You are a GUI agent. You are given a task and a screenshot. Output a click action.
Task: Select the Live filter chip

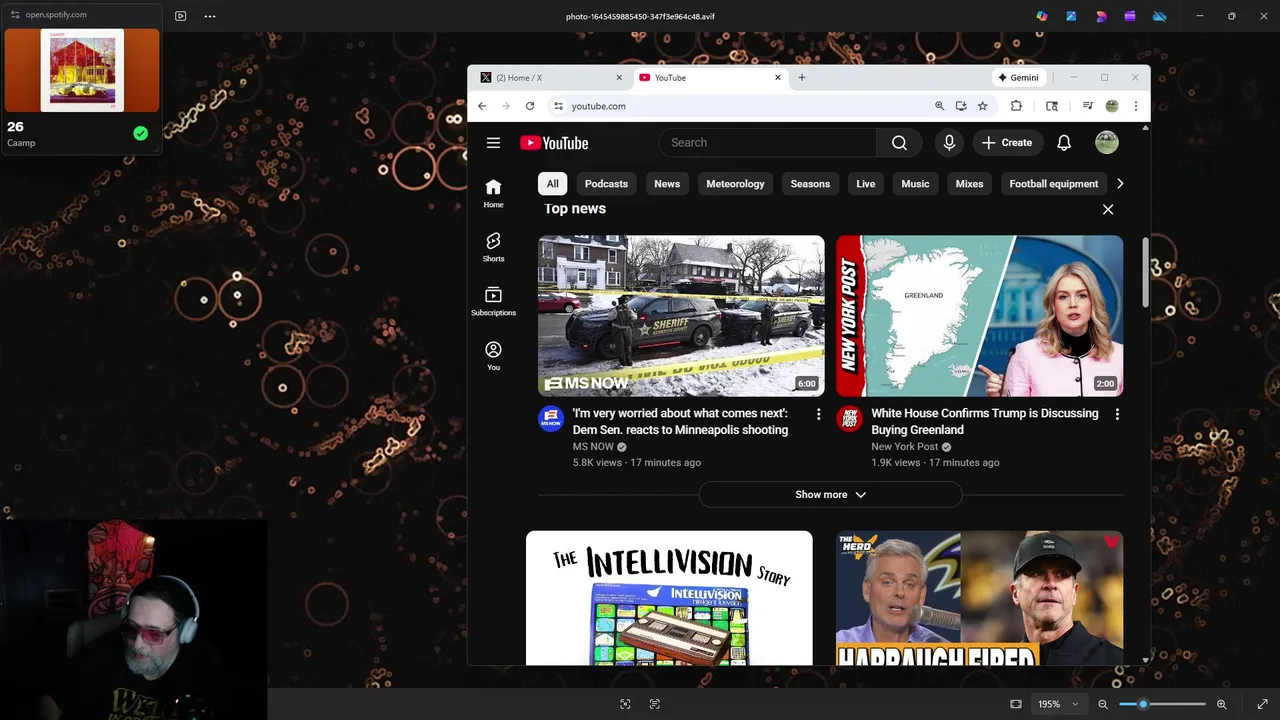click(x=865, y=184)
